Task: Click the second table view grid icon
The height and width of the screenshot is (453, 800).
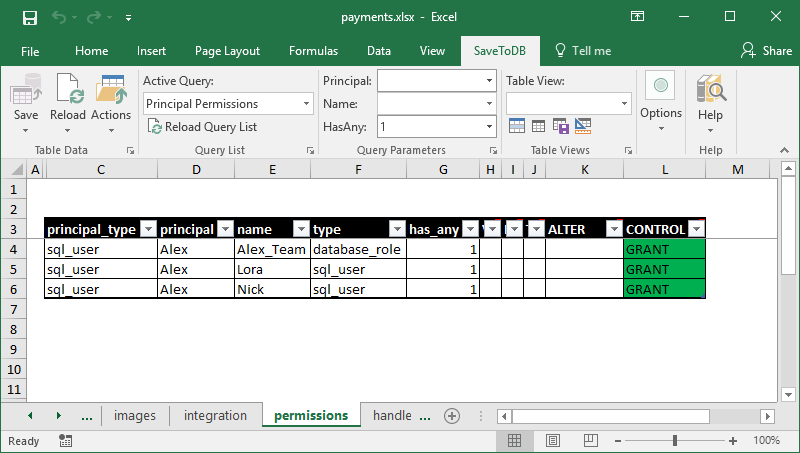Action: (x=538, y=126)
